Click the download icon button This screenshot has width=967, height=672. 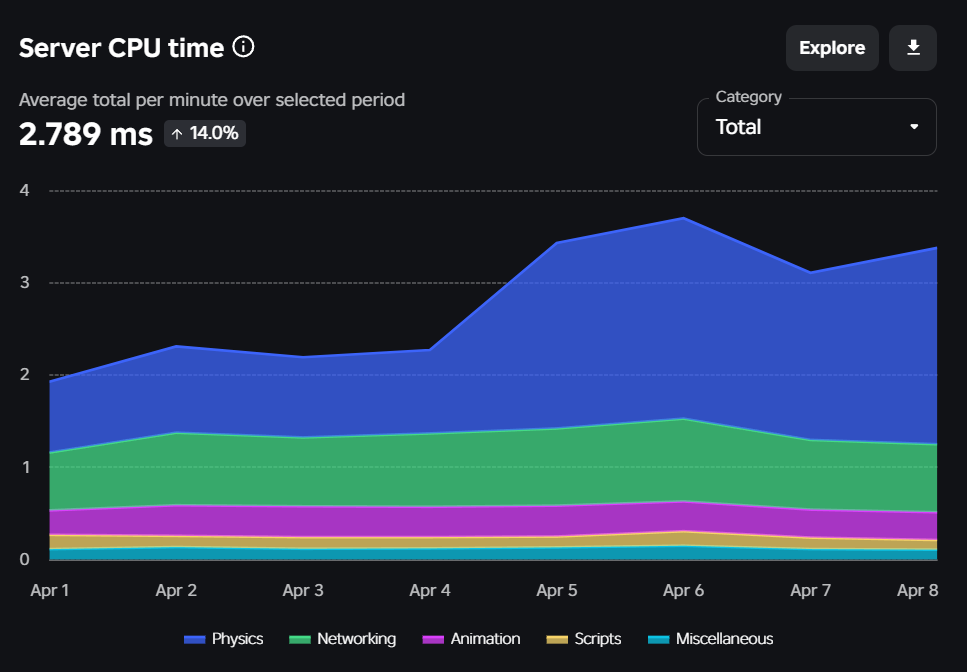(912, 48)
